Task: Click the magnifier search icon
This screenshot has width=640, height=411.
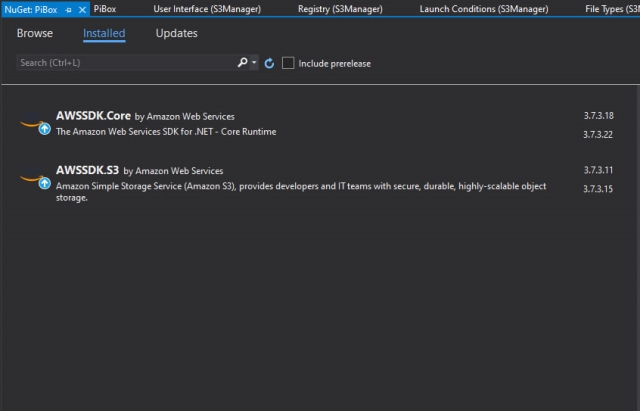Action: click(x=242, y=62)
